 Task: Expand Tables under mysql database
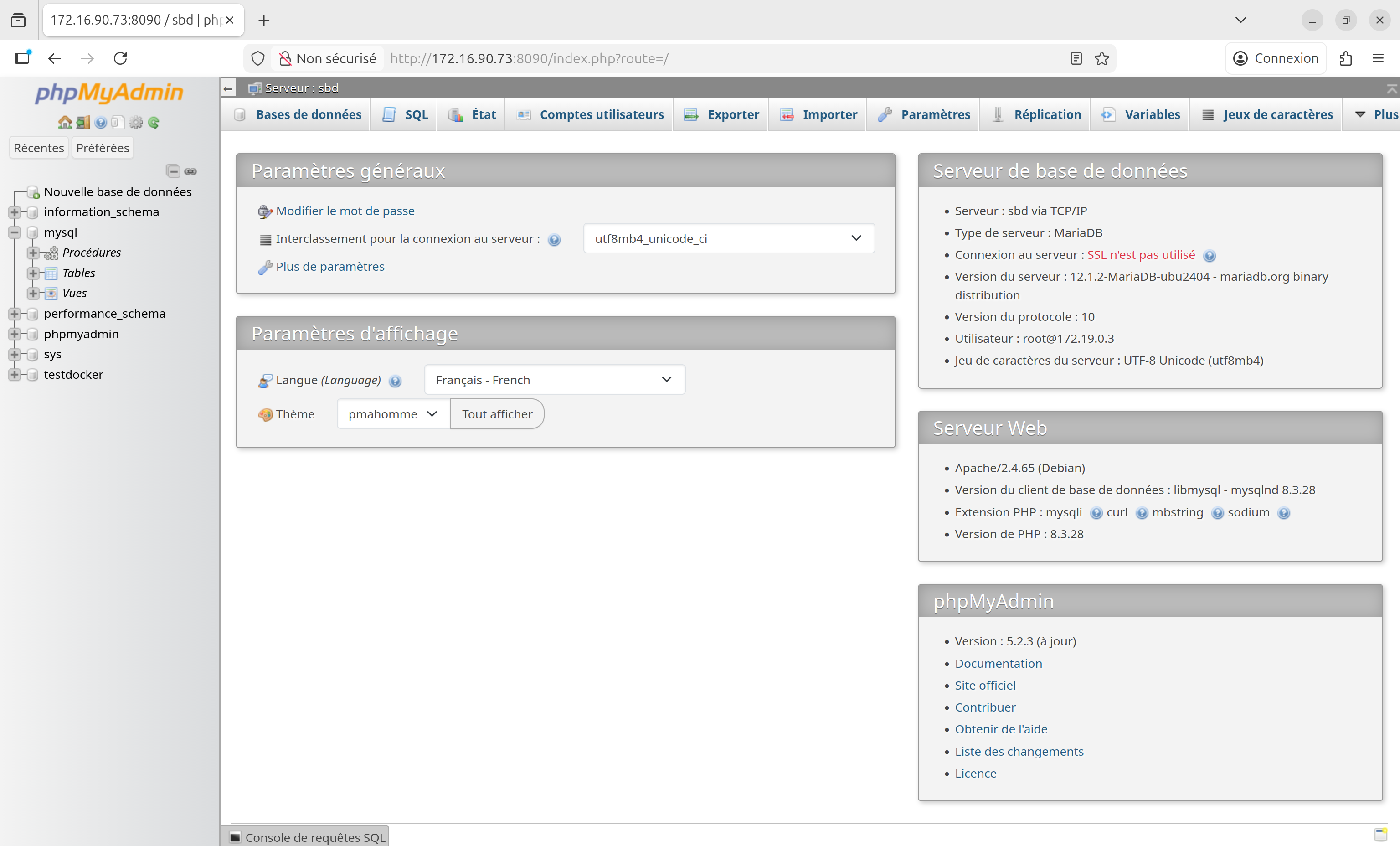click(x=33, y=273)
